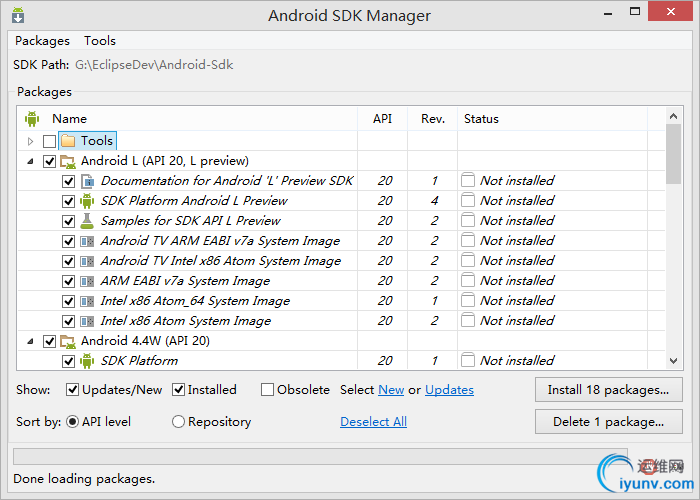The width and height of the screenshot is (700, 500).
Task: Uncheck the Android L (API 20, L preview) checkbox
Action: click(x=50, y=161)
